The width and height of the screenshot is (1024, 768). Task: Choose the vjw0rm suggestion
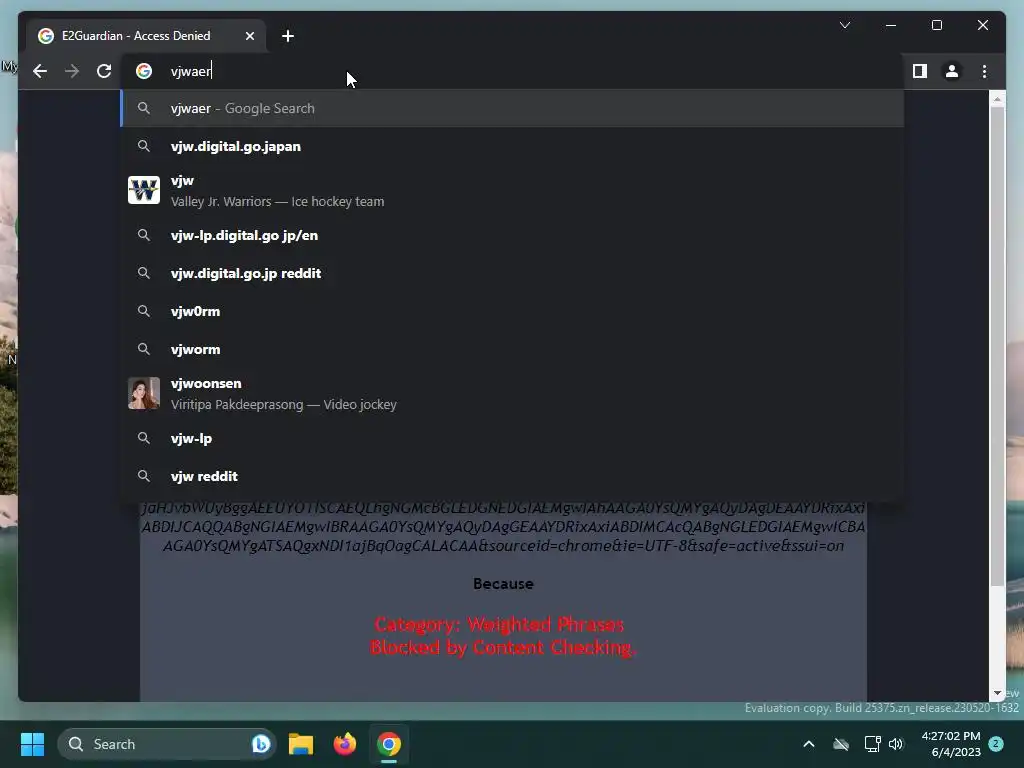point(512,311)
